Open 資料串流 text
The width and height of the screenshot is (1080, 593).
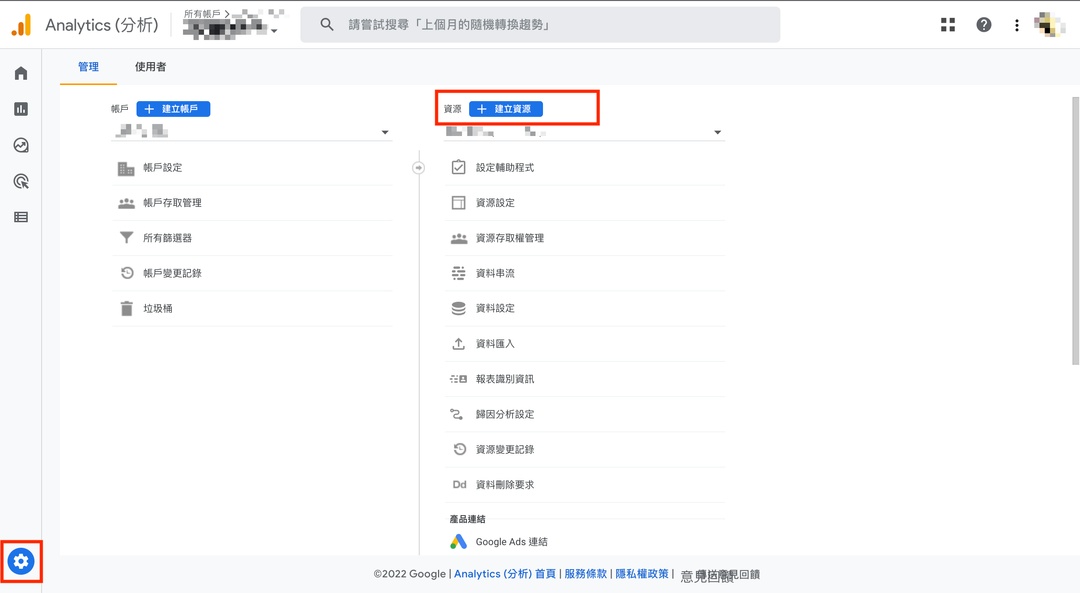pyautogui.click(x=495, y=273)
